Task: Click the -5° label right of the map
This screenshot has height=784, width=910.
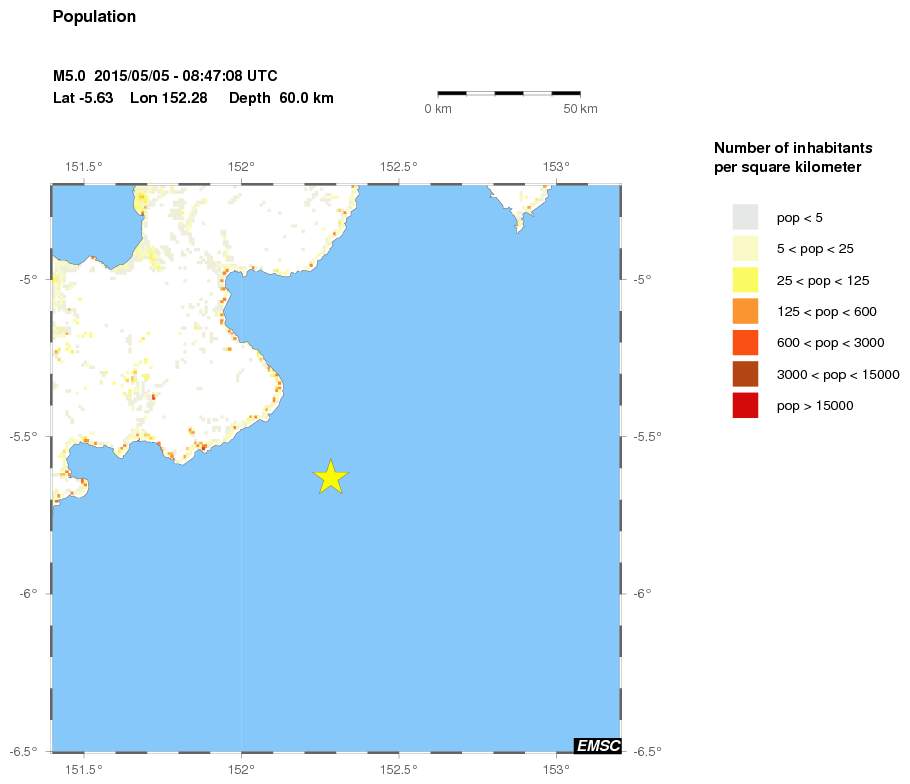Action: (x=642, y=279)
